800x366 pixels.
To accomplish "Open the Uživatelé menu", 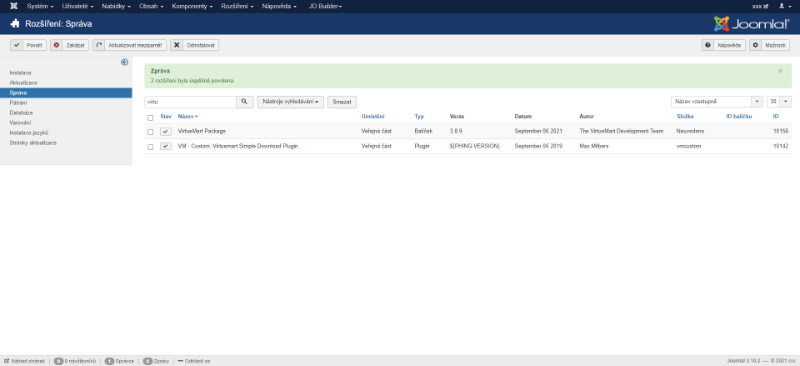I will 78,6.
